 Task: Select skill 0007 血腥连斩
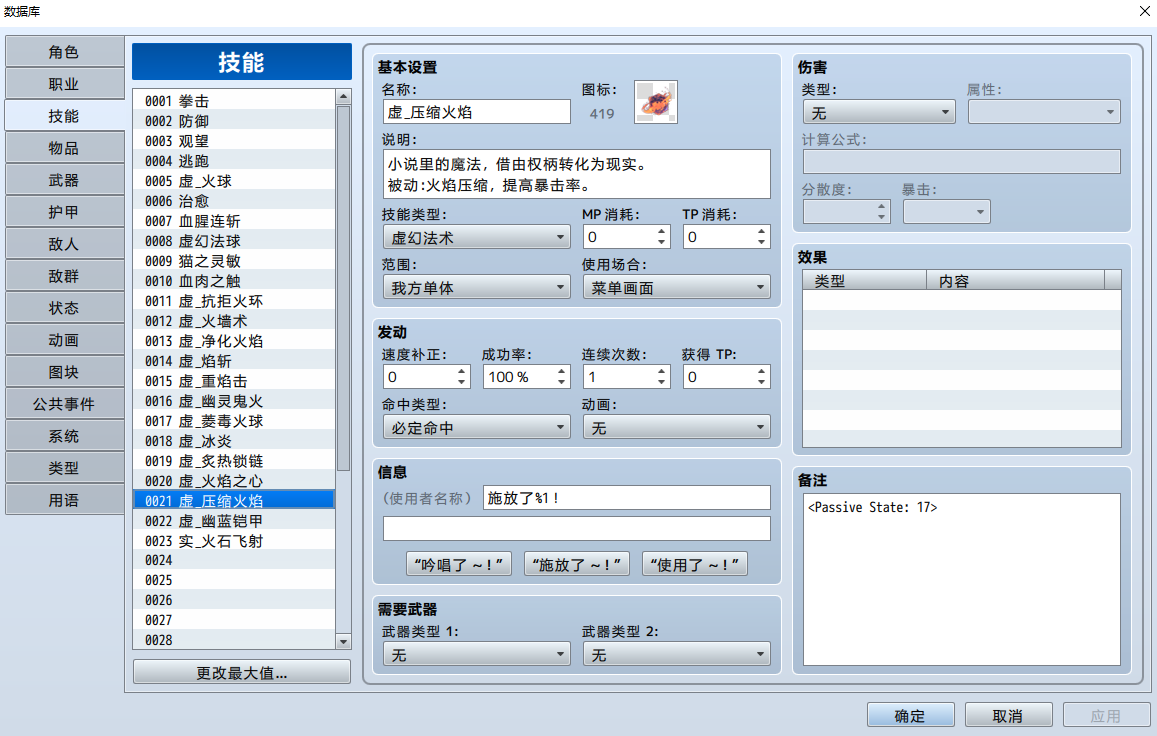tap(234, 221)
